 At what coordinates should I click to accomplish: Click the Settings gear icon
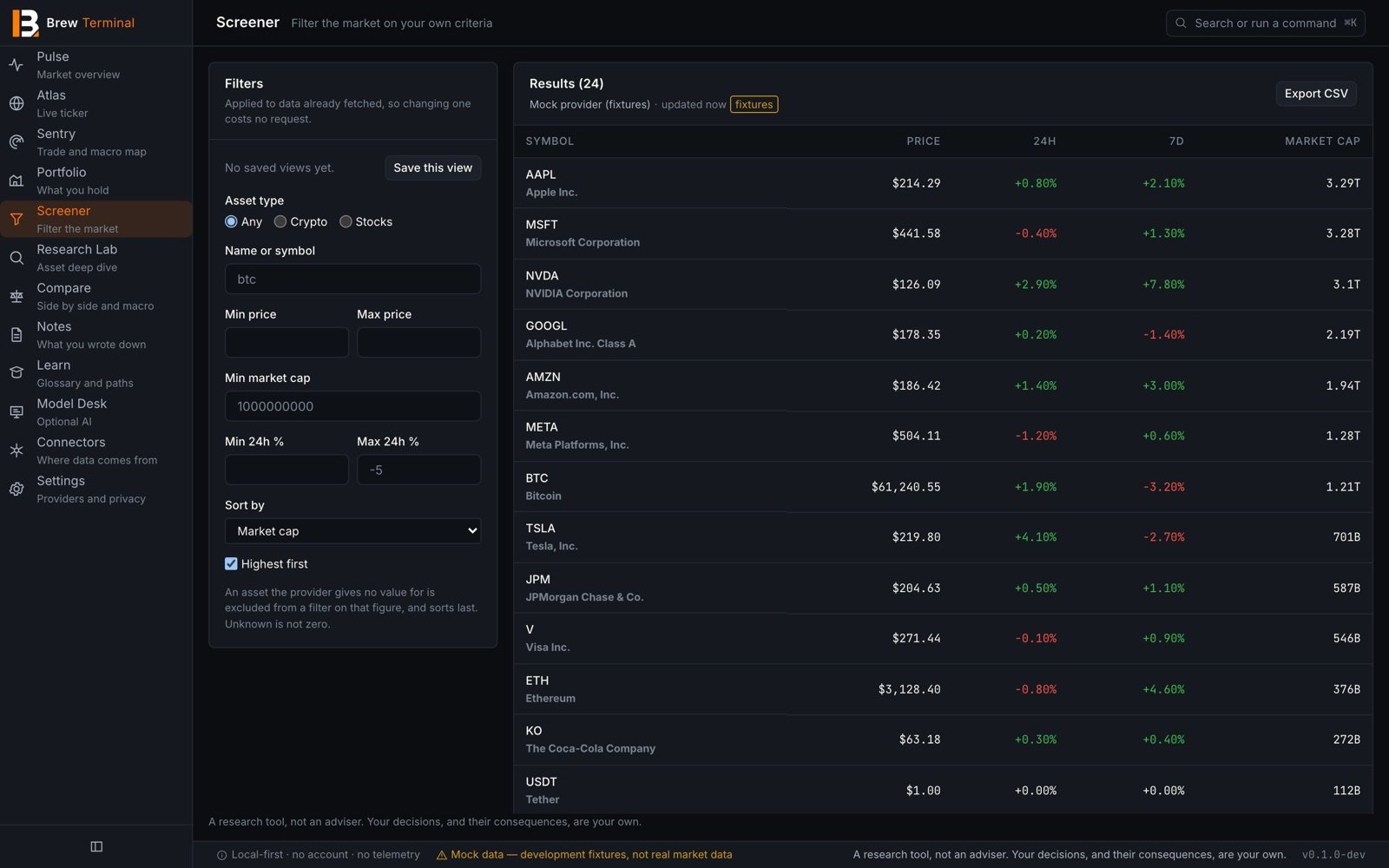click(16, 490)
